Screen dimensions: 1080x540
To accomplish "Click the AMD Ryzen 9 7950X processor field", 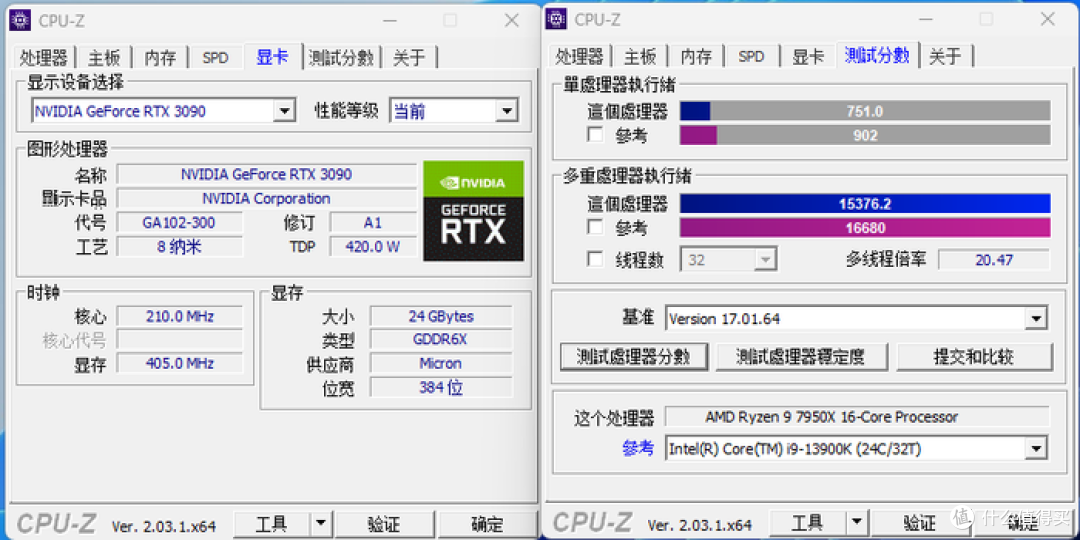I will 858,417.
